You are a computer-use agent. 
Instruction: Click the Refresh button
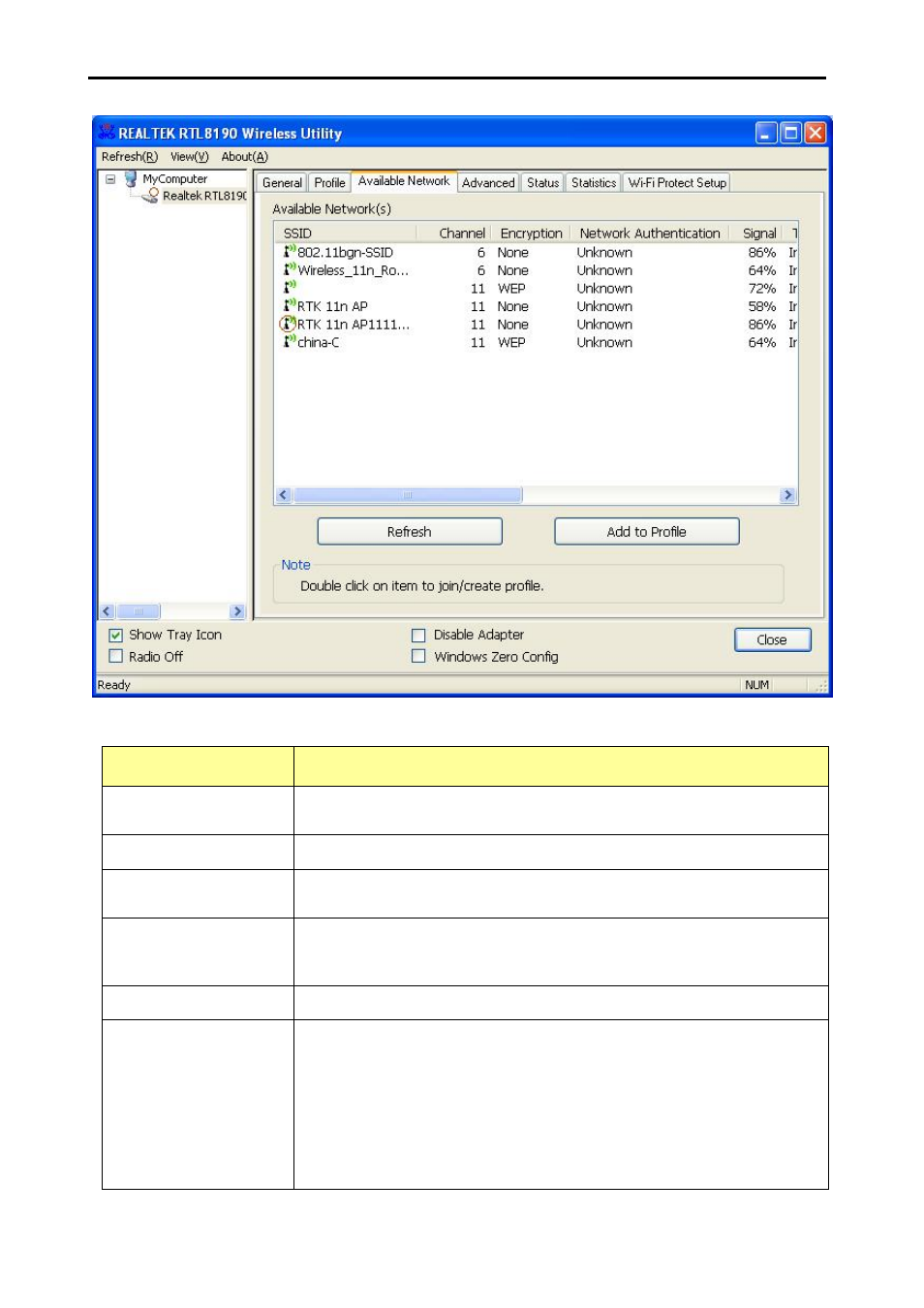click(x=410, y=532)
